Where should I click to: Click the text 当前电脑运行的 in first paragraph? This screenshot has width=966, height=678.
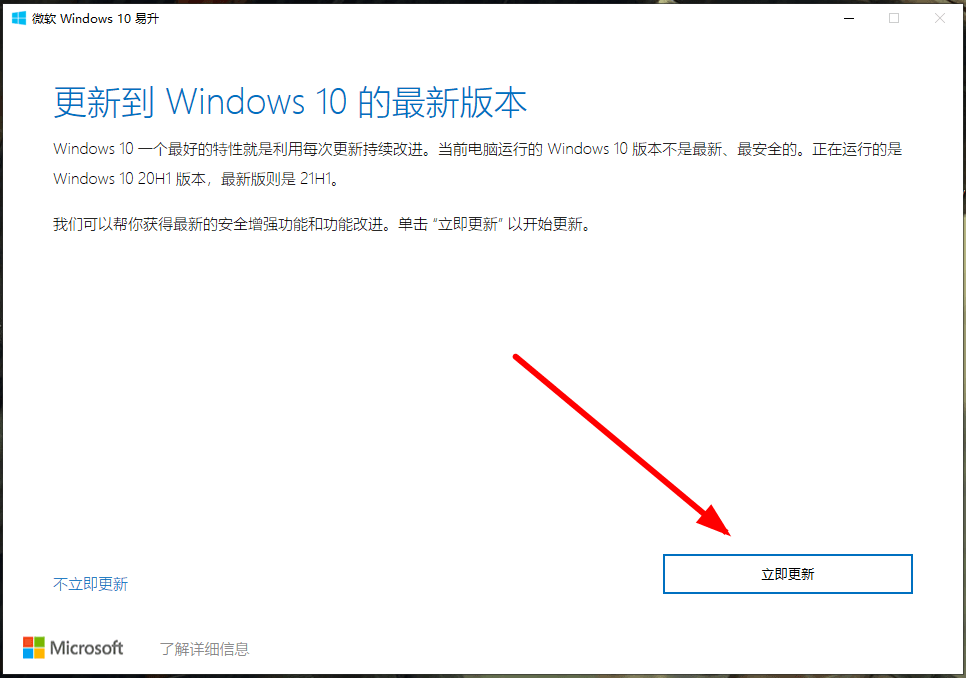pos(490,149)
